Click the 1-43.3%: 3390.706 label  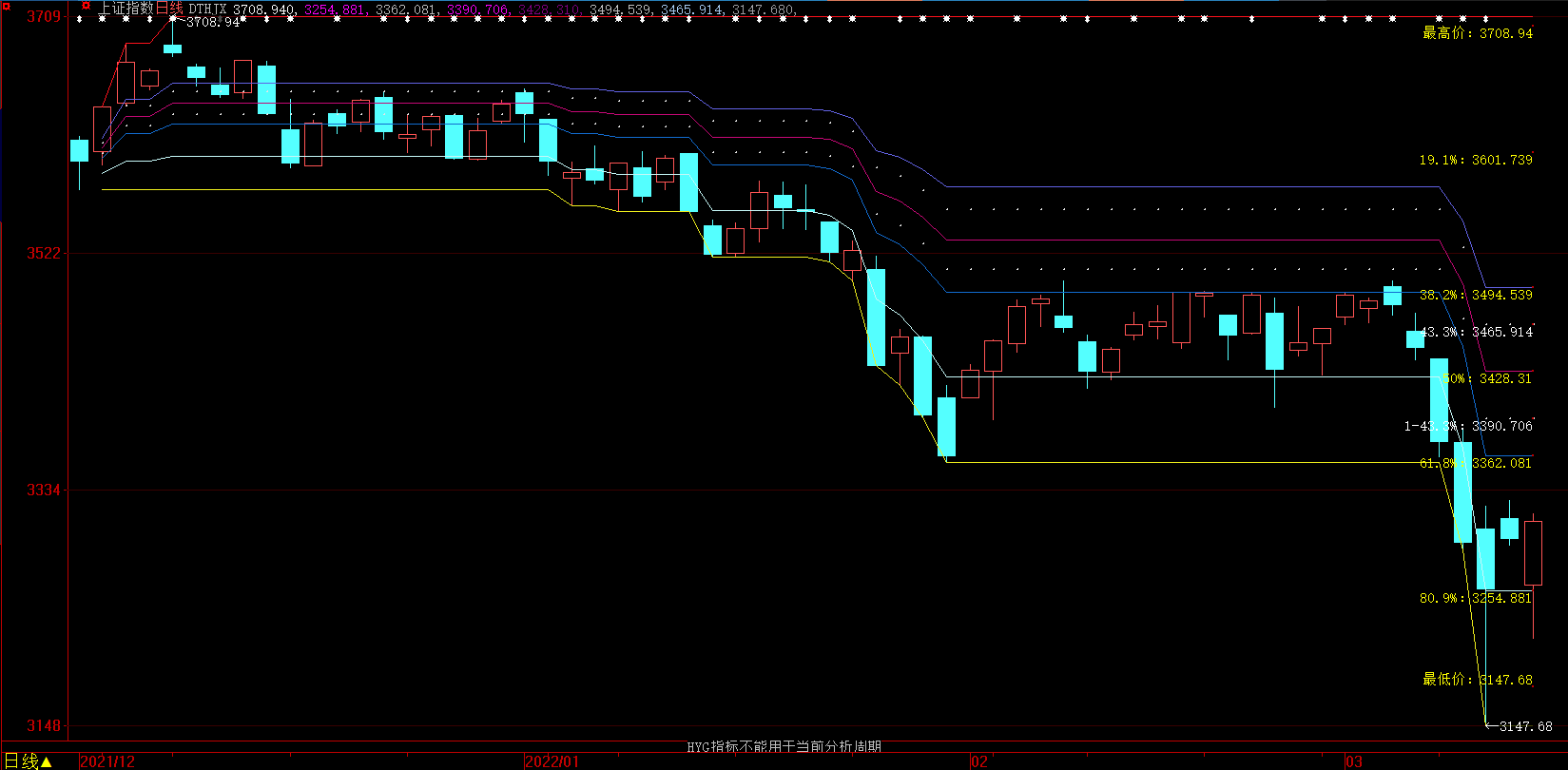pyautogui.click(x=1468, y=426)
